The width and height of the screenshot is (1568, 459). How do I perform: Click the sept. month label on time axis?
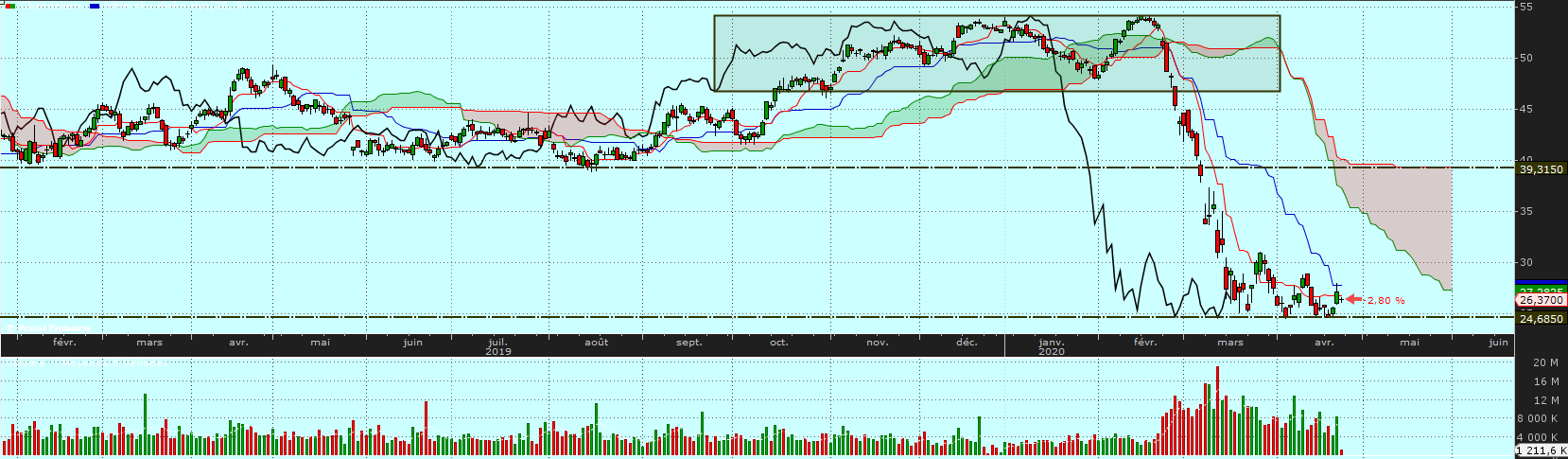[689, 343]
